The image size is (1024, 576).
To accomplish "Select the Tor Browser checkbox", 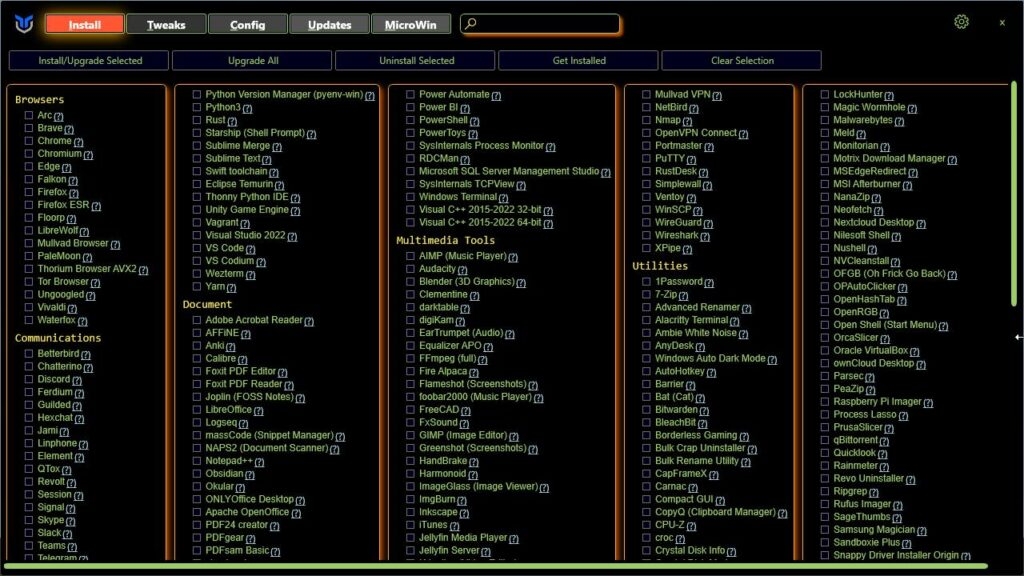I will click(x=29, y=281).
